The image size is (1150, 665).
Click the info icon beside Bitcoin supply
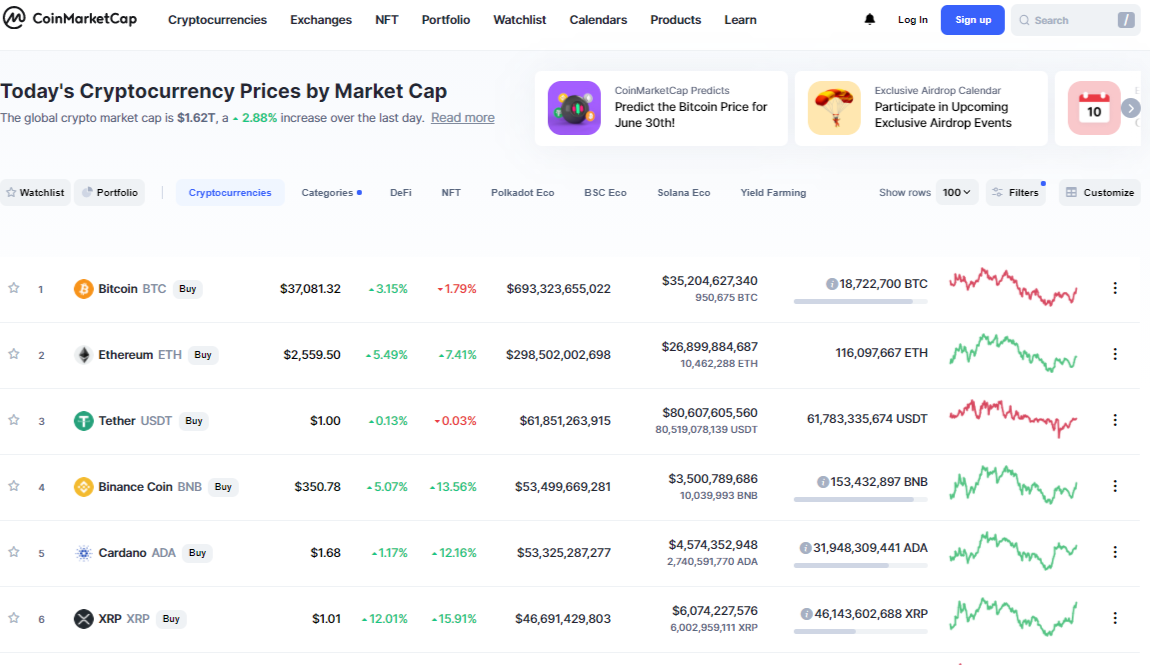[832, 284]
